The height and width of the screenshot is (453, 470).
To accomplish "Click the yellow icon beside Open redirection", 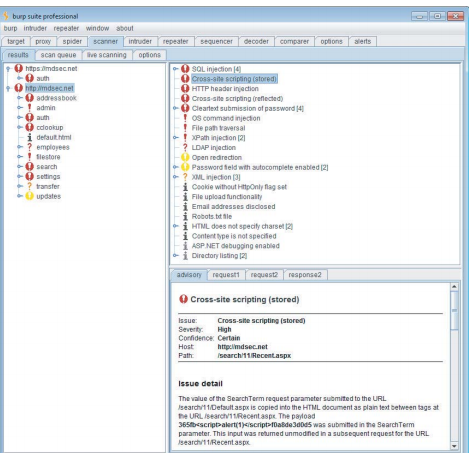I will 185,157.
